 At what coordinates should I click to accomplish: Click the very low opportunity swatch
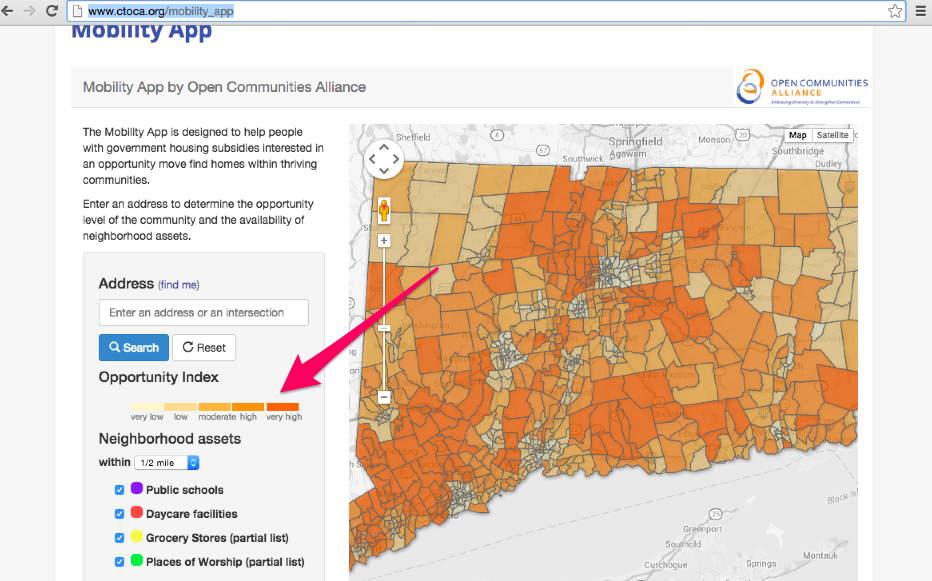click(x=147, y=407)
